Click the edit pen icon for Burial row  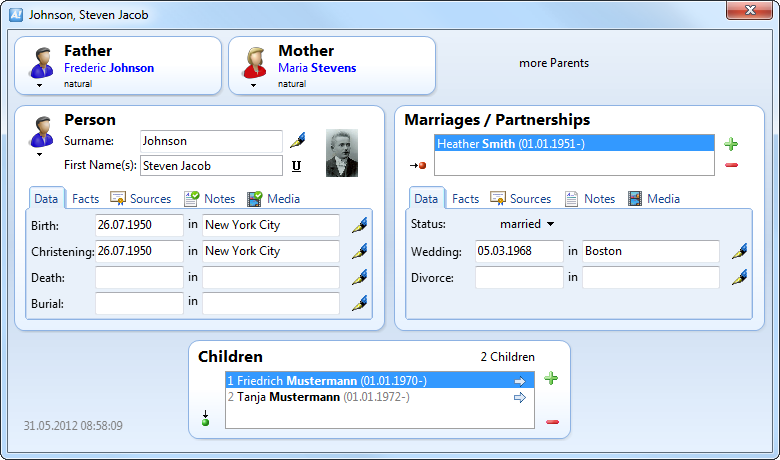pyautogui.click(x=359, y=302)
